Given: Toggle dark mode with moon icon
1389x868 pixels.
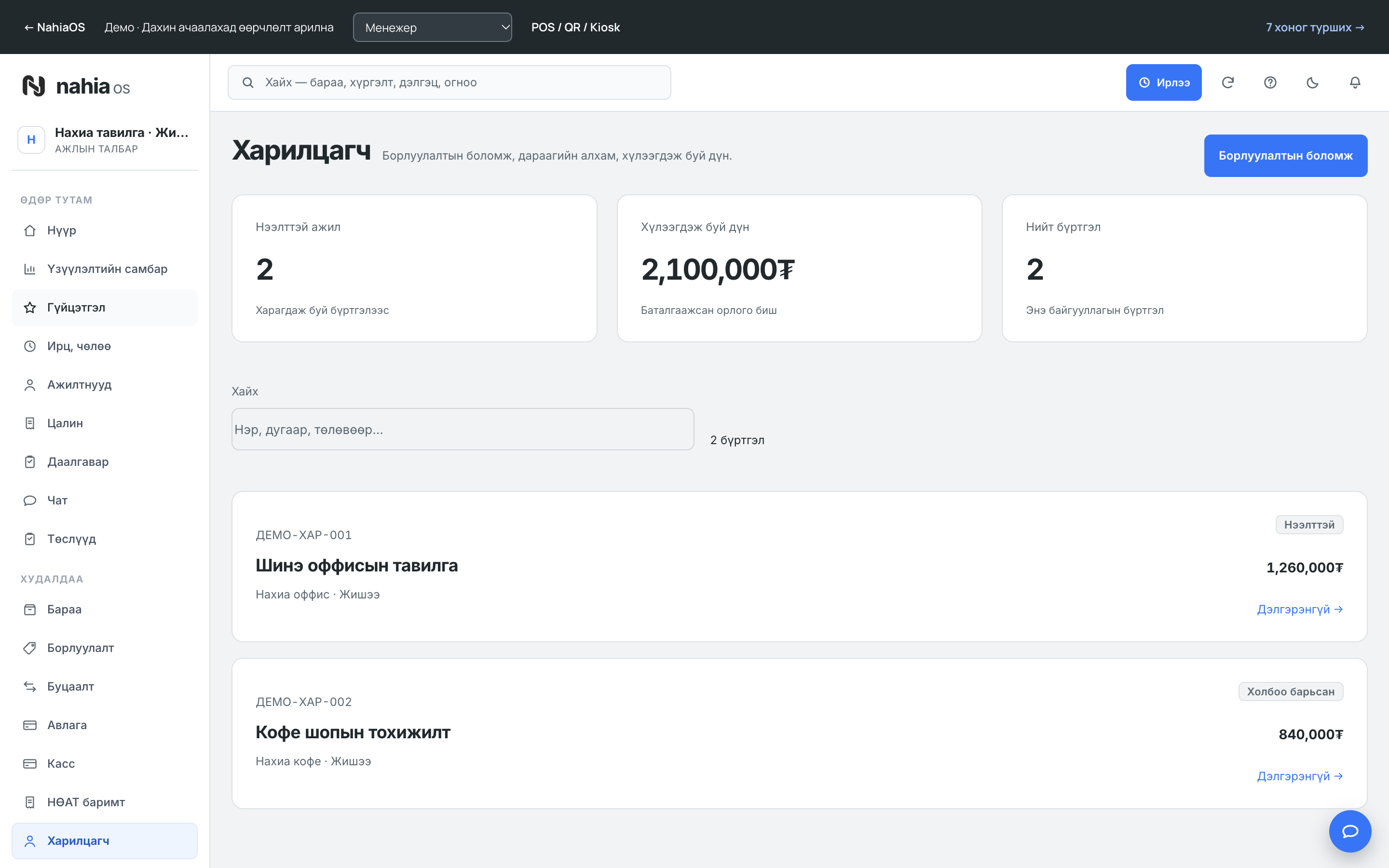Looking at the screenshot, I should point(1313,82).
